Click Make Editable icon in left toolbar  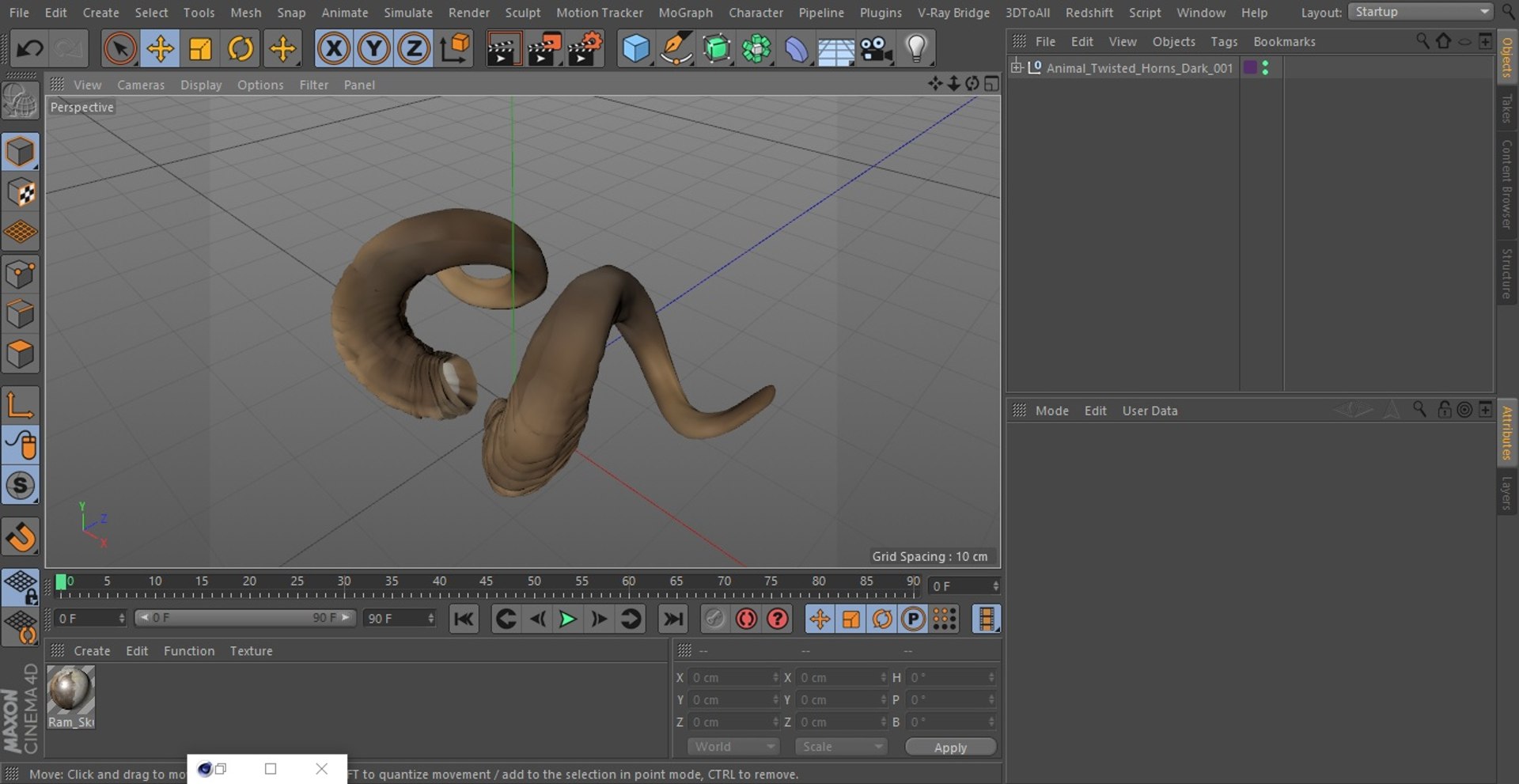pos(20,102)
